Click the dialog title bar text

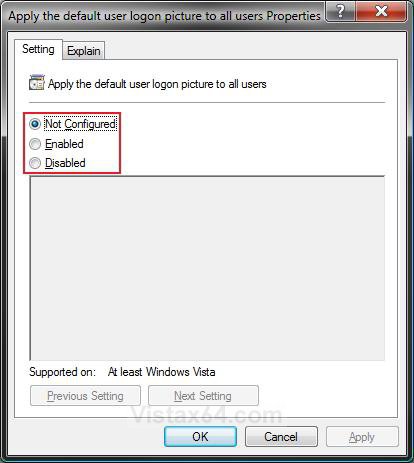164,16
